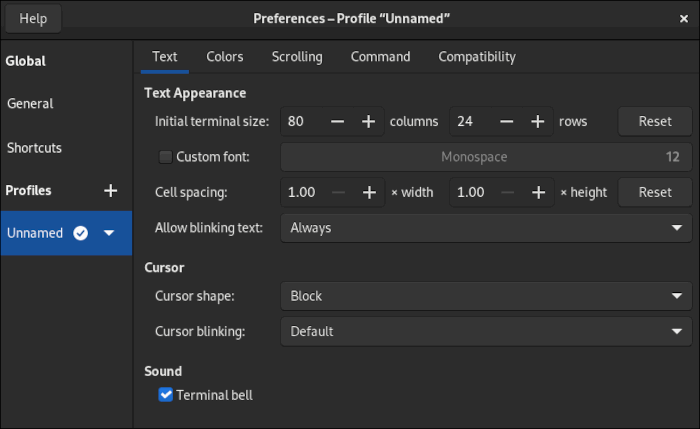The image size is (700, 429).
Task: Increase the cell spacing height value
Action: point(538,192)
